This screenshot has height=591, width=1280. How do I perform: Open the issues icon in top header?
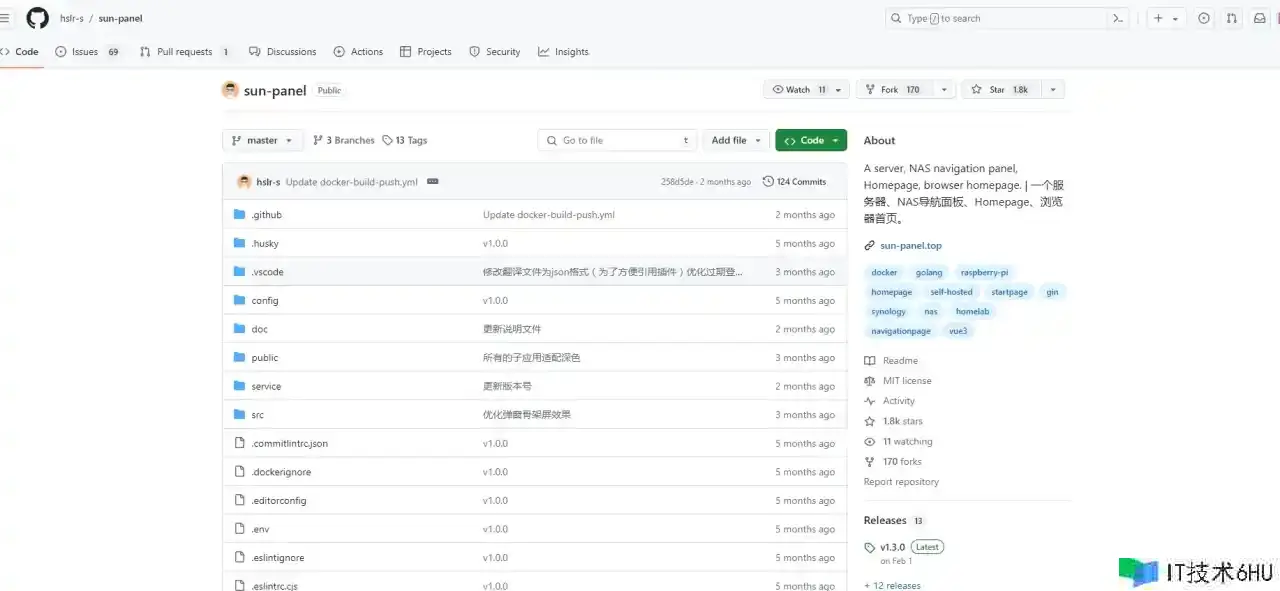pyautogui.click(x=1204, y=18)
